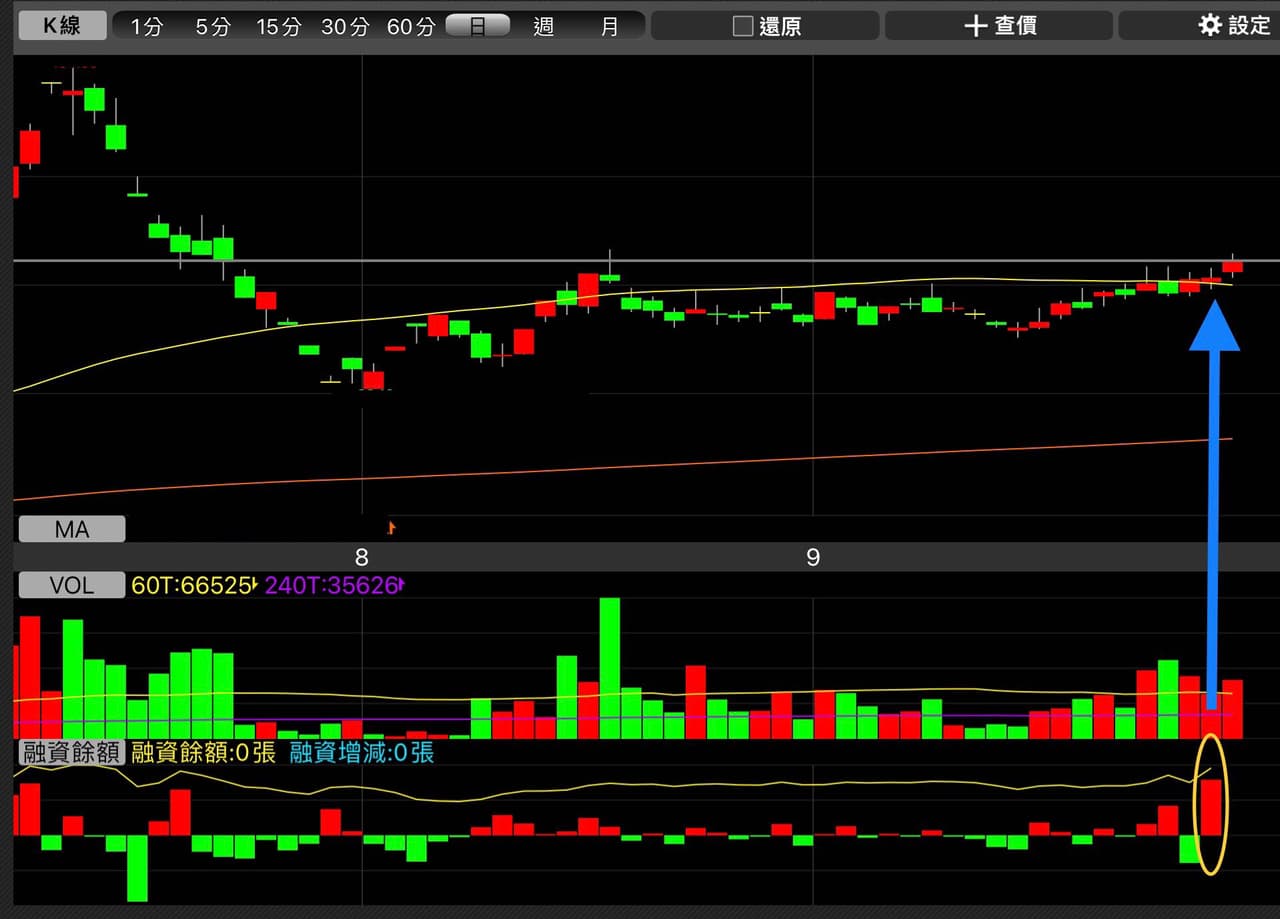Image resolution: width=1280 pixels, height=919 pixels.
Task: Select the 60分 interval
Action: coord(411,27)
